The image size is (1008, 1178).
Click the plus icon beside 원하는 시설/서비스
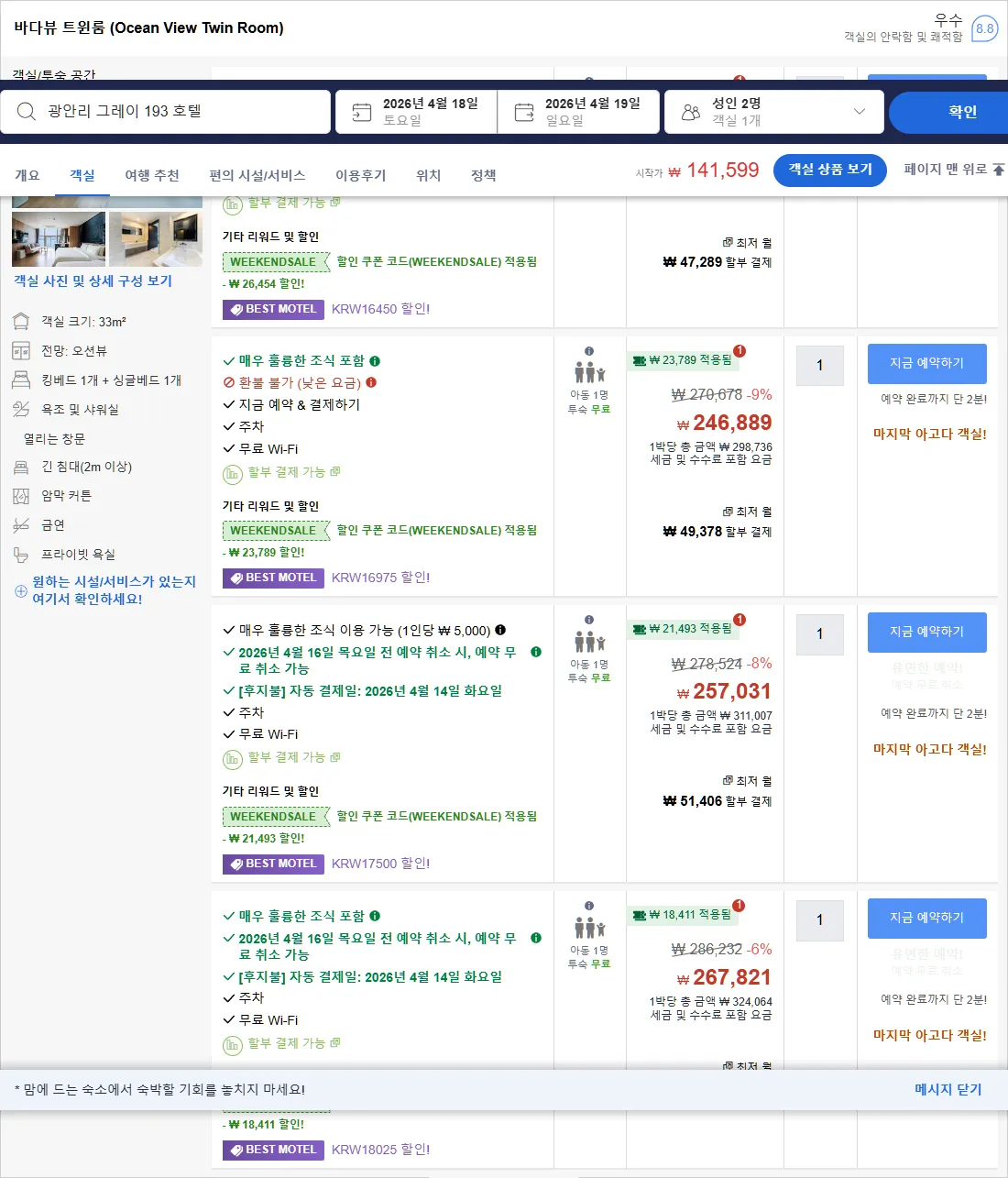[21, 591]
